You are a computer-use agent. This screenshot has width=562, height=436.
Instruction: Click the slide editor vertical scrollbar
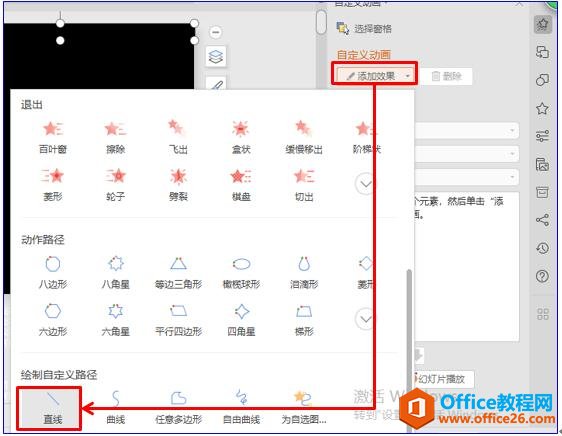pos(322,22)
